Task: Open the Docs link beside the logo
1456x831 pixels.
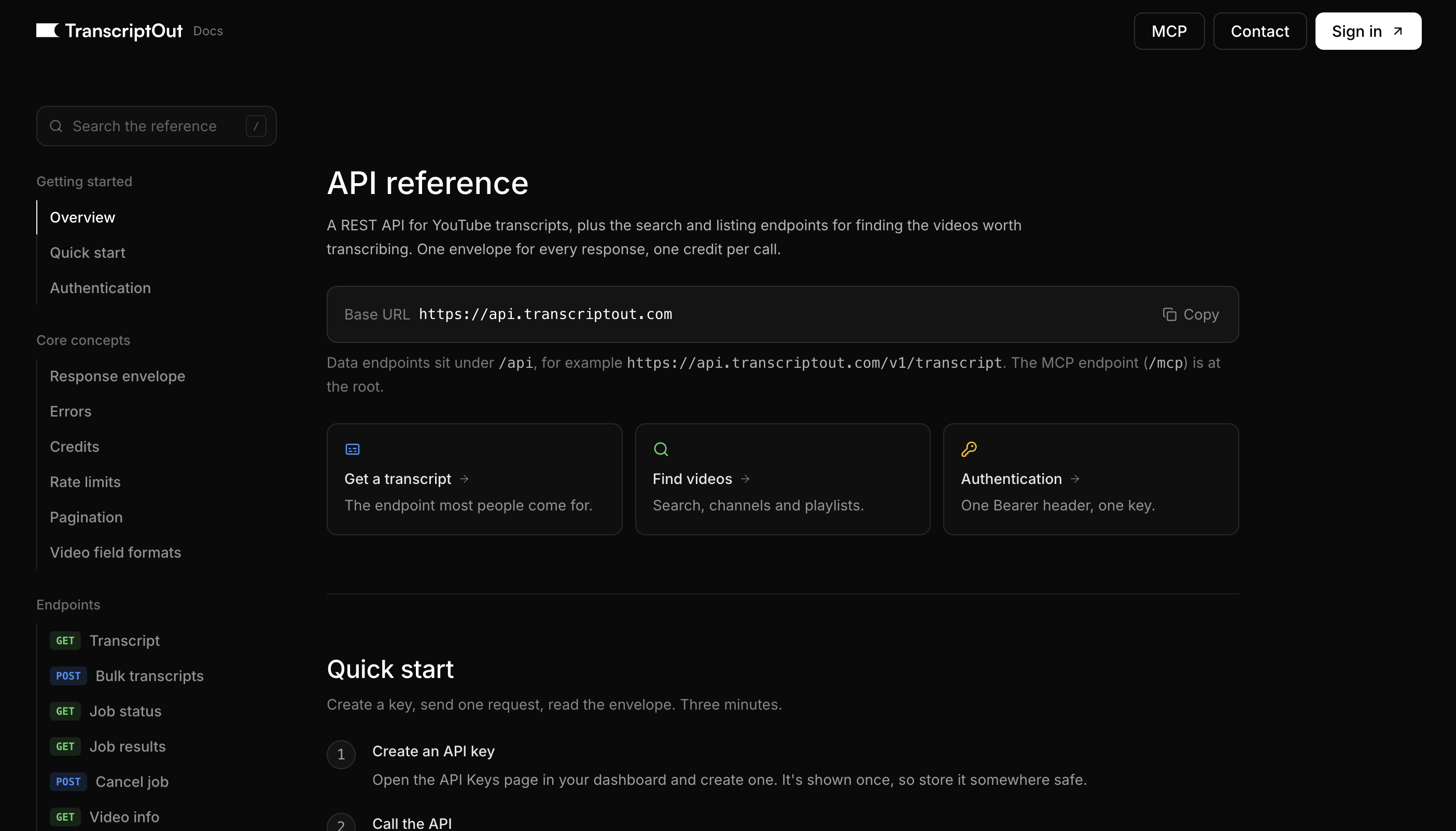Action: click(x=208, y=31)
